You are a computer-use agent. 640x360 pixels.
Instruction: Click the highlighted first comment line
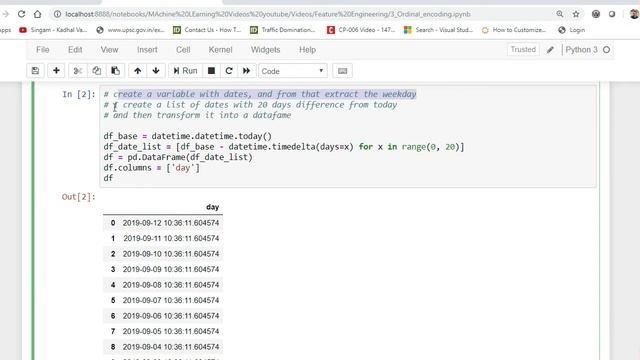tap(260, 94)
